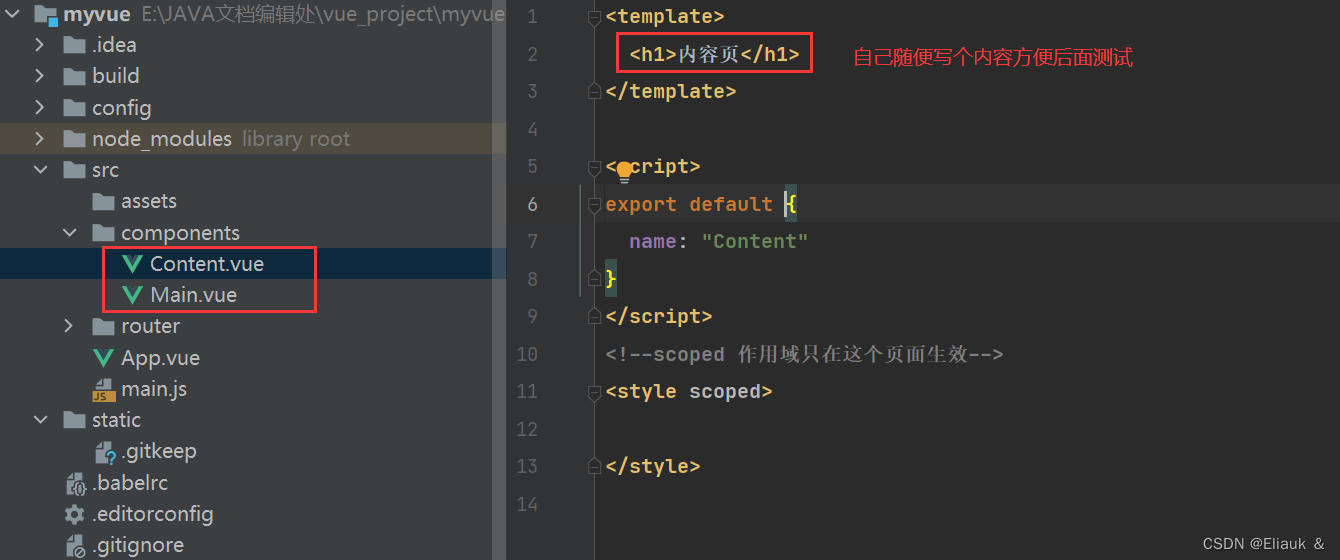Collapse the src folder chevron
Screen dimensions: 1340x560
click(40, 170)
